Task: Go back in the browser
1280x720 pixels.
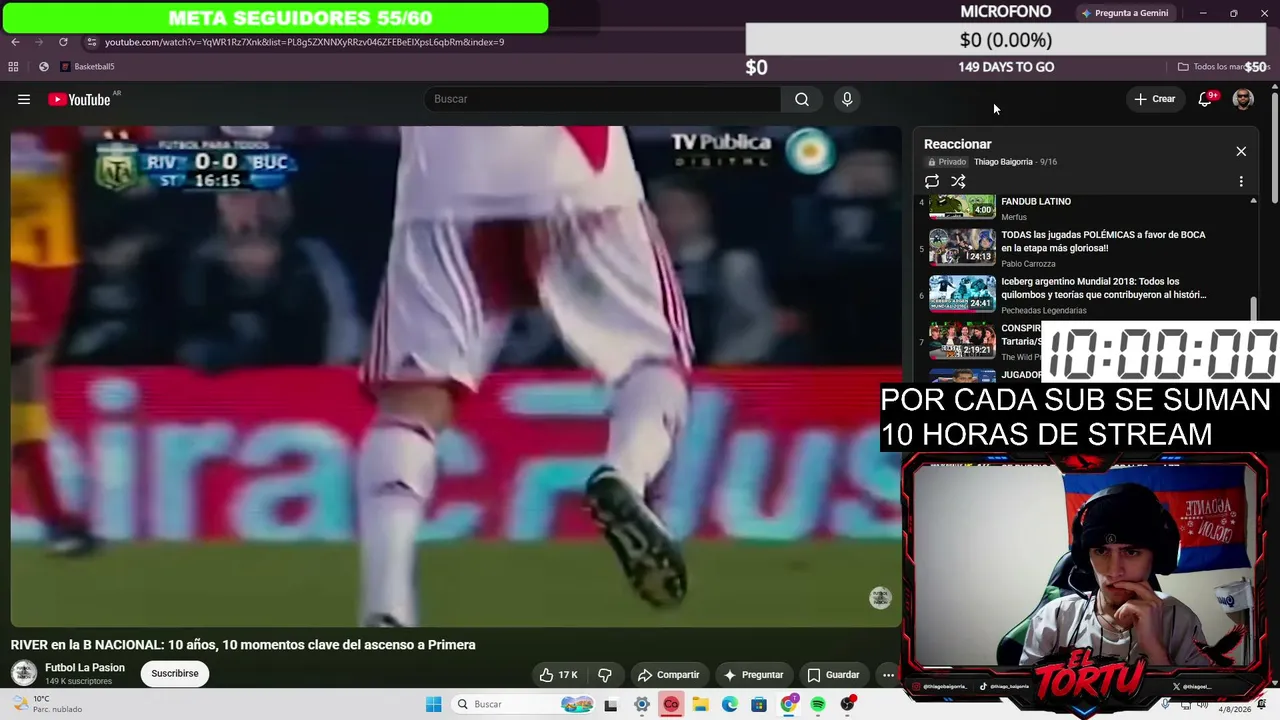Action: point(15,42)
